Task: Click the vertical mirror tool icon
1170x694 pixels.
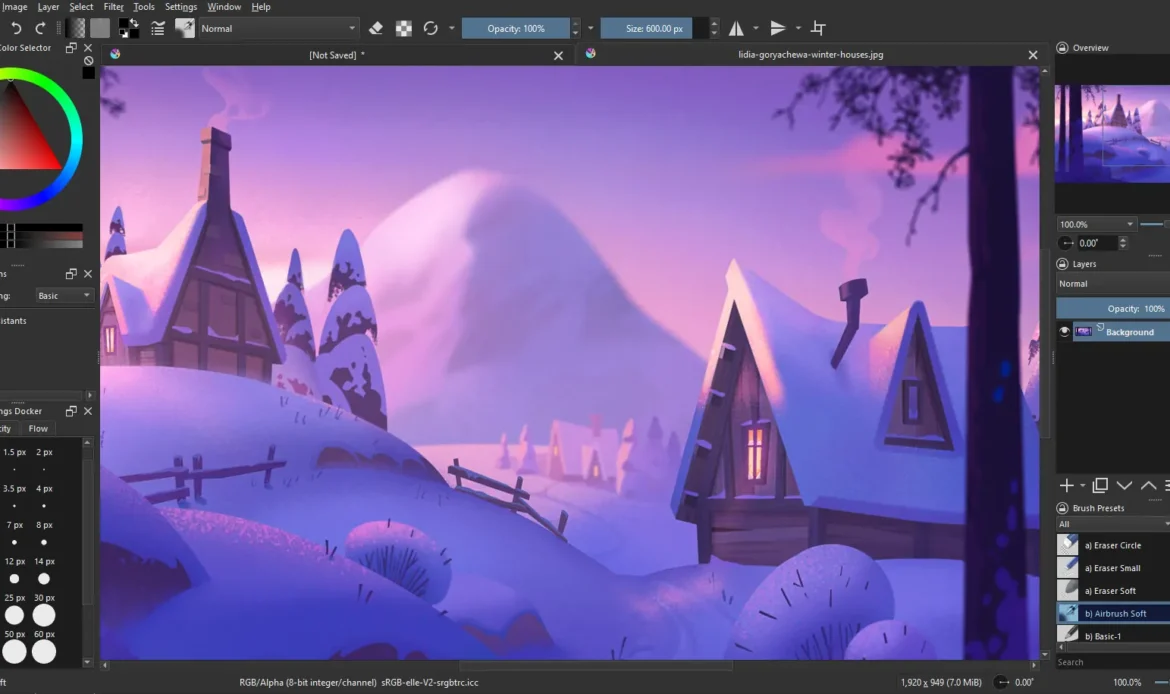Action: tap(778, 29)
